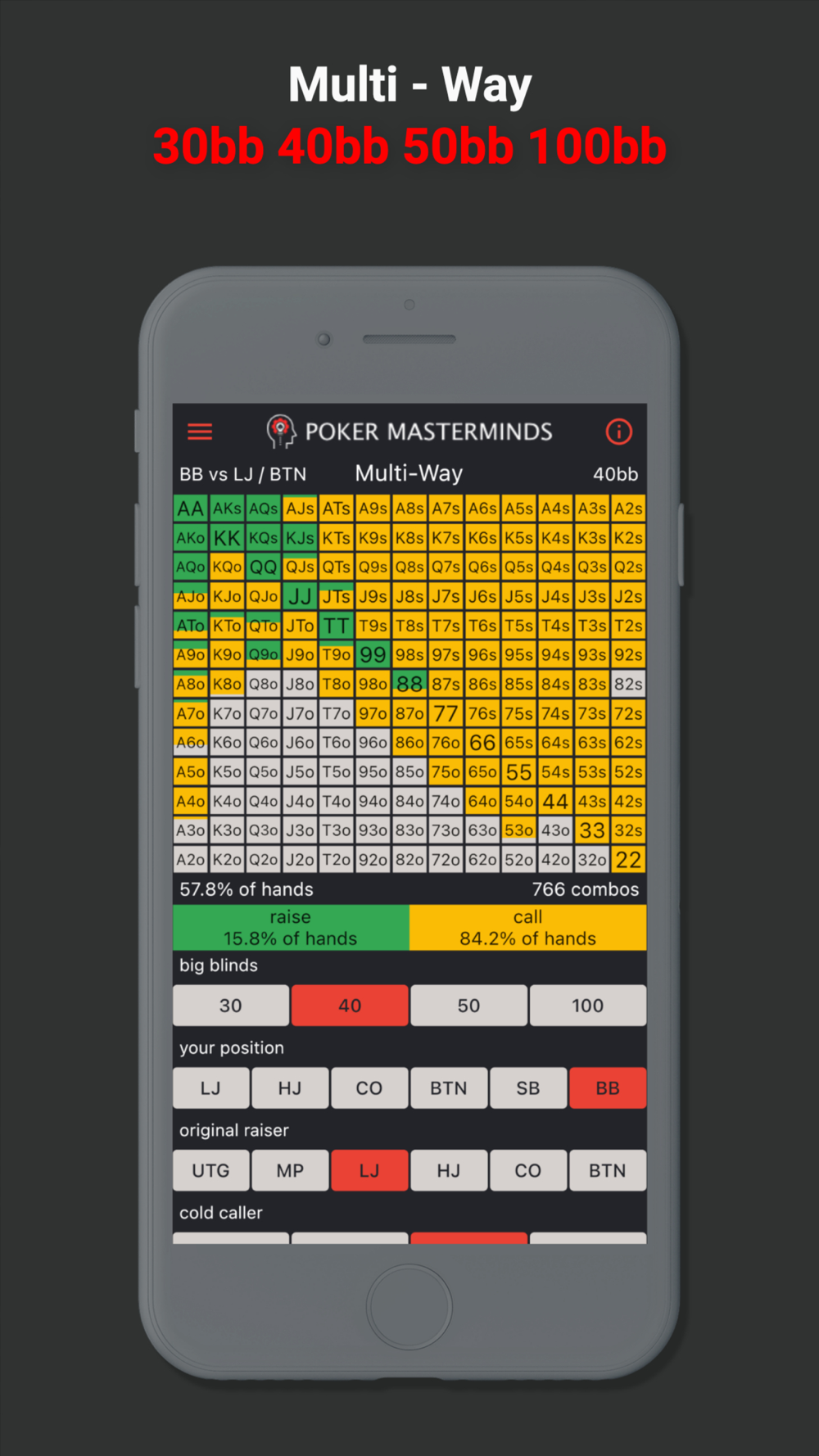Tap the 766 combos text
This screenshot has width=819, height=1456.
pos(586,889)
